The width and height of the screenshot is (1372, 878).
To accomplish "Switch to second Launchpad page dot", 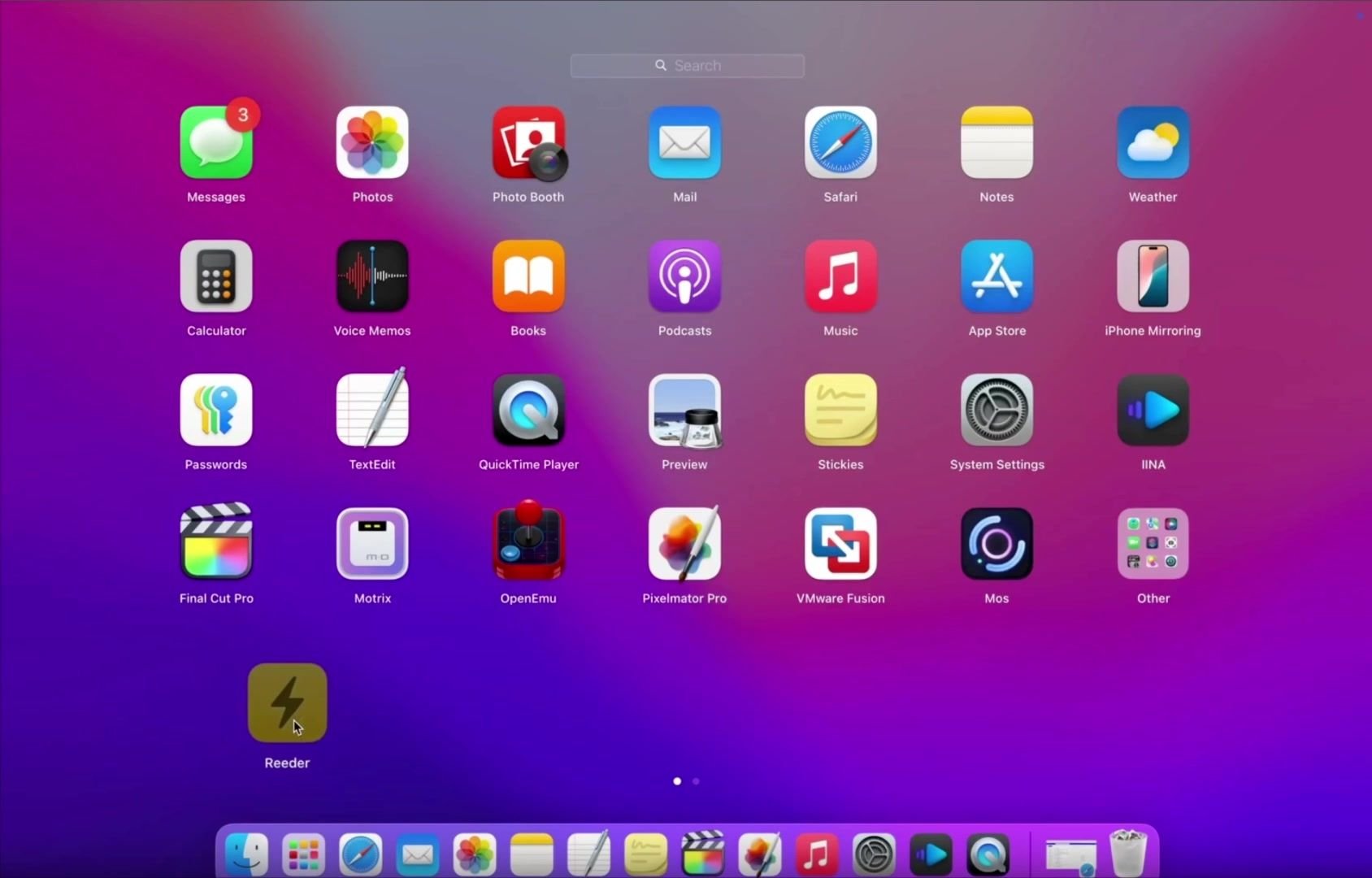I will click(696, 781).
